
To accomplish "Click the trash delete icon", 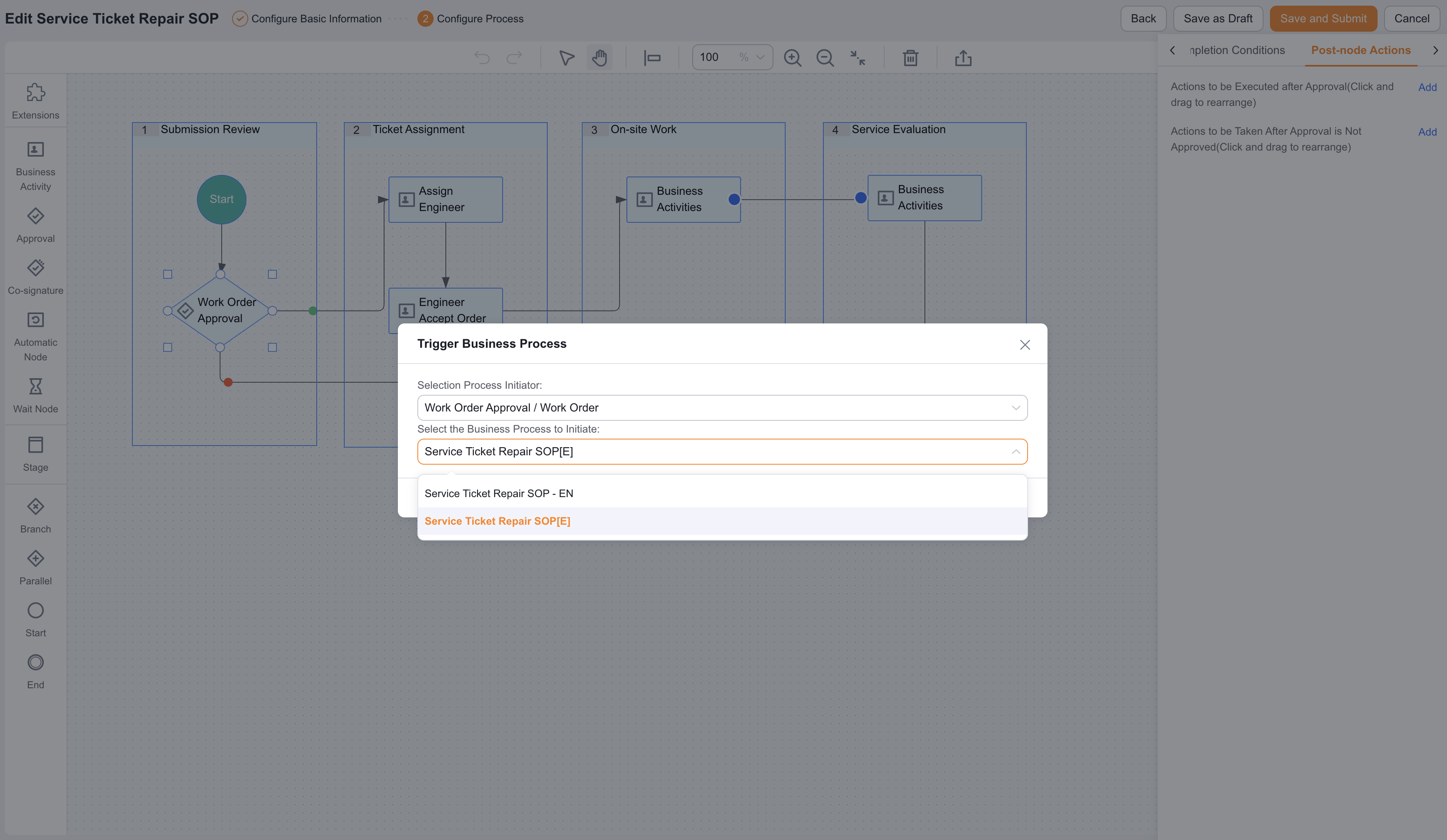I will click(911, 57).
